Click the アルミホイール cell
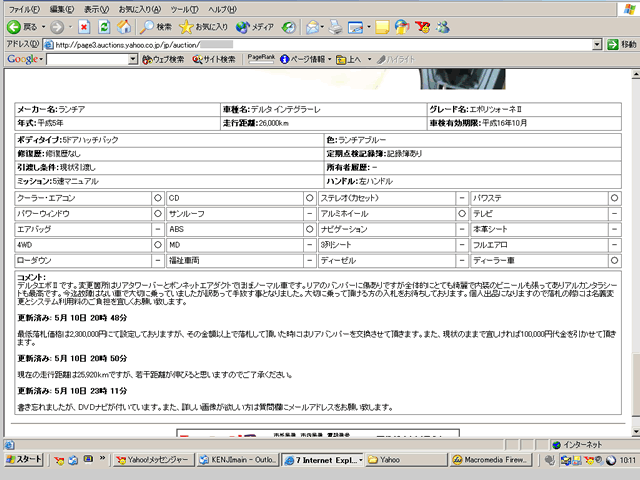This screenshot has width=640, height=480. (x=387, y=214)
